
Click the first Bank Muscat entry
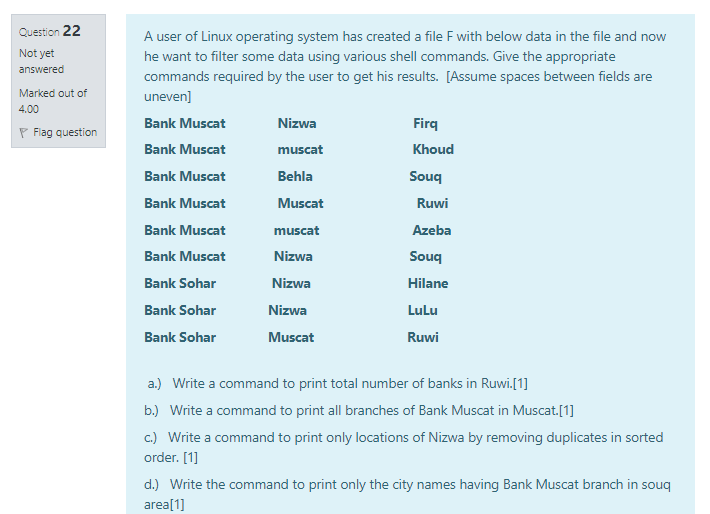[x=185, y=124]
